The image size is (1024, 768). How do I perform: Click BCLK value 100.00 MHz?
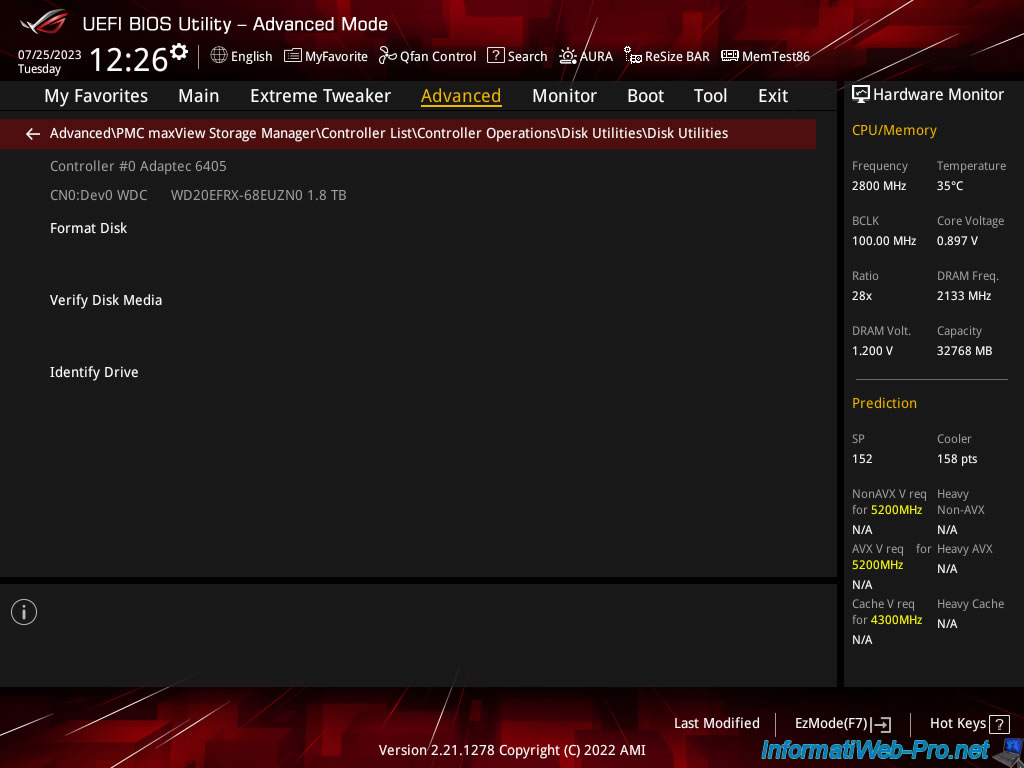click(x=884, y=241)
